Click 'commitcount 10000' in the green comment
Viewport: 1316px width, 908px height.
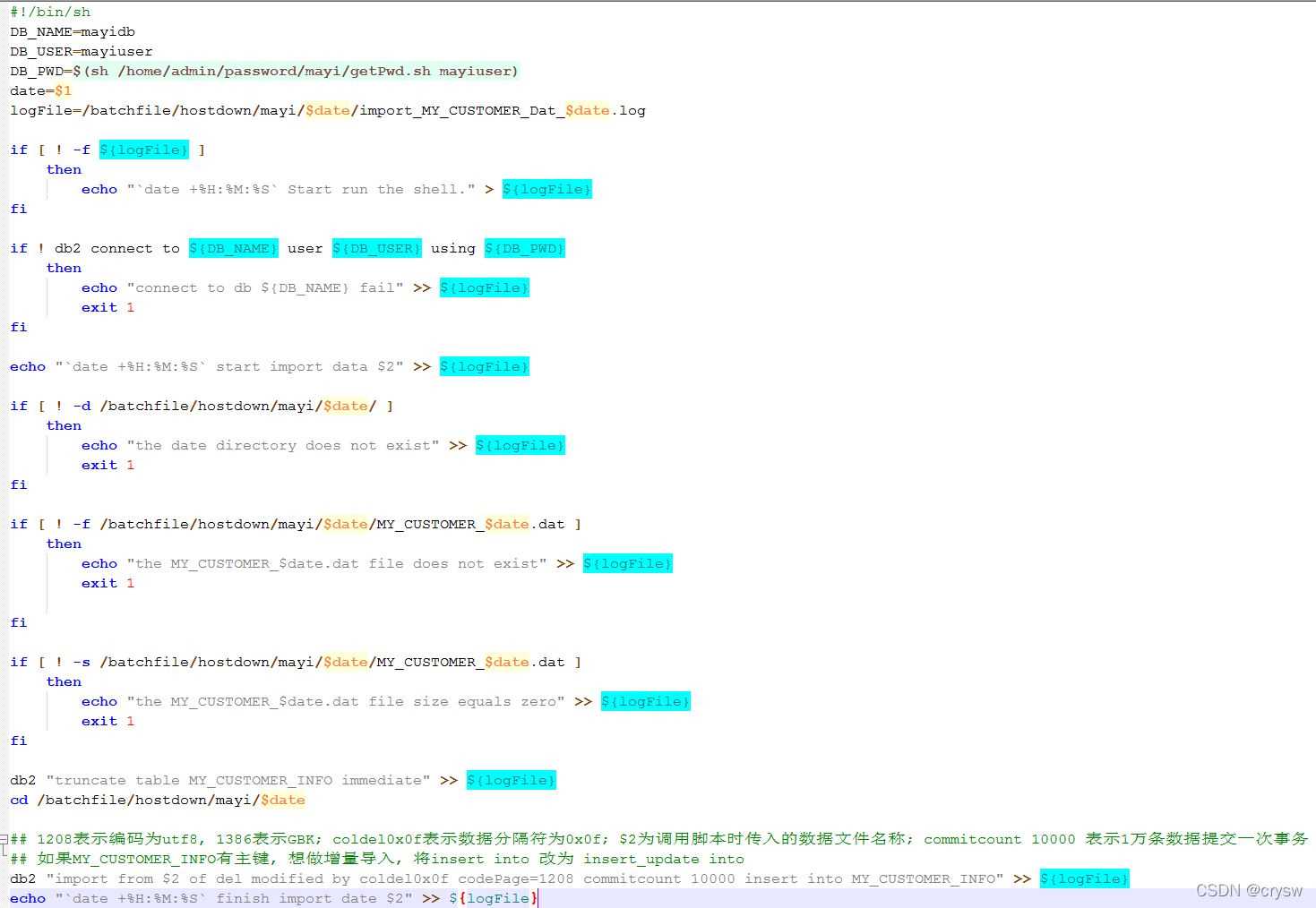pyautogui.click(x=1000, y=839)
